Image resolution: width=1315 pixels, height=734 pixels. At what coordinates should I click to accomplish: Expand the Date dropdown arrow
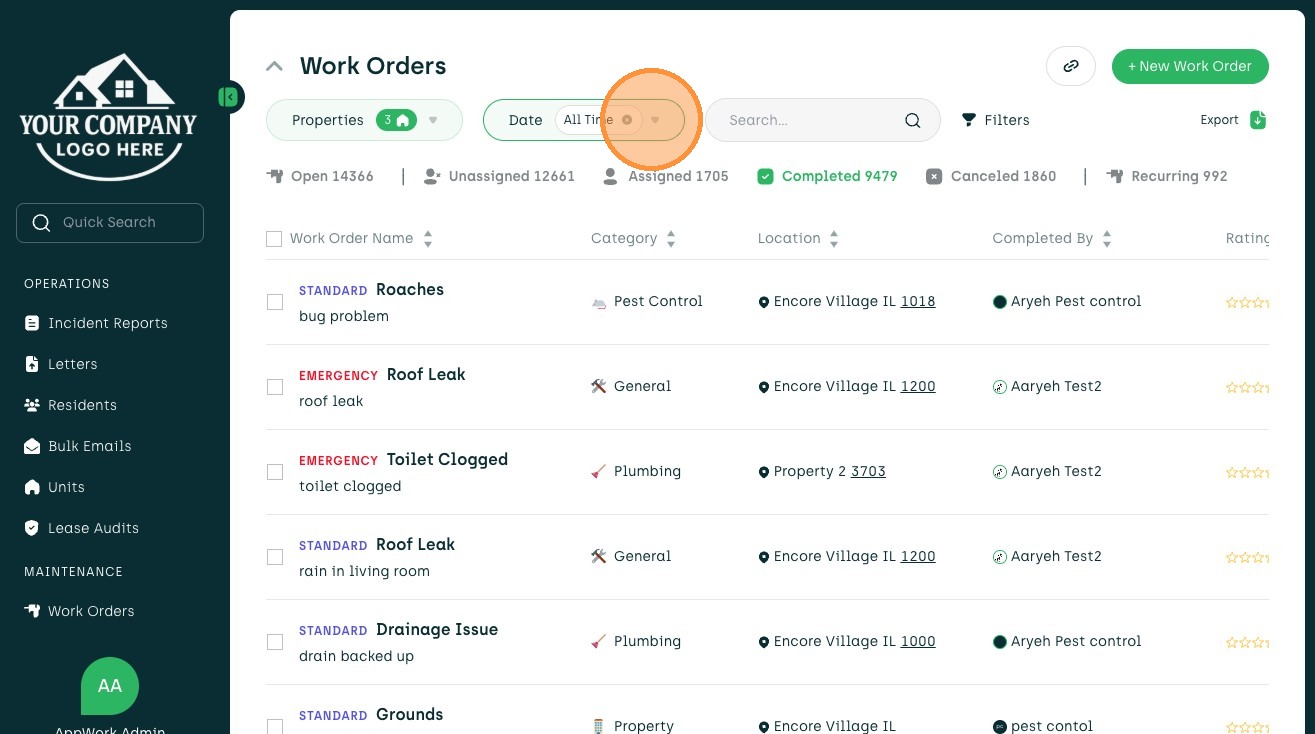point(655,120)
